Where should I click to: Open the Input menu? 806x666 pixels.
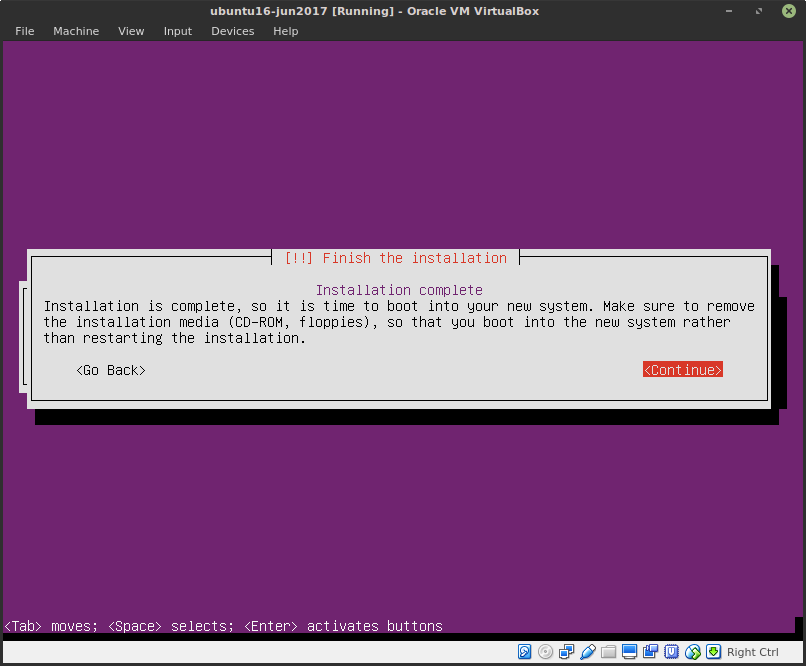pyautogui.click(x=177, y=31)
